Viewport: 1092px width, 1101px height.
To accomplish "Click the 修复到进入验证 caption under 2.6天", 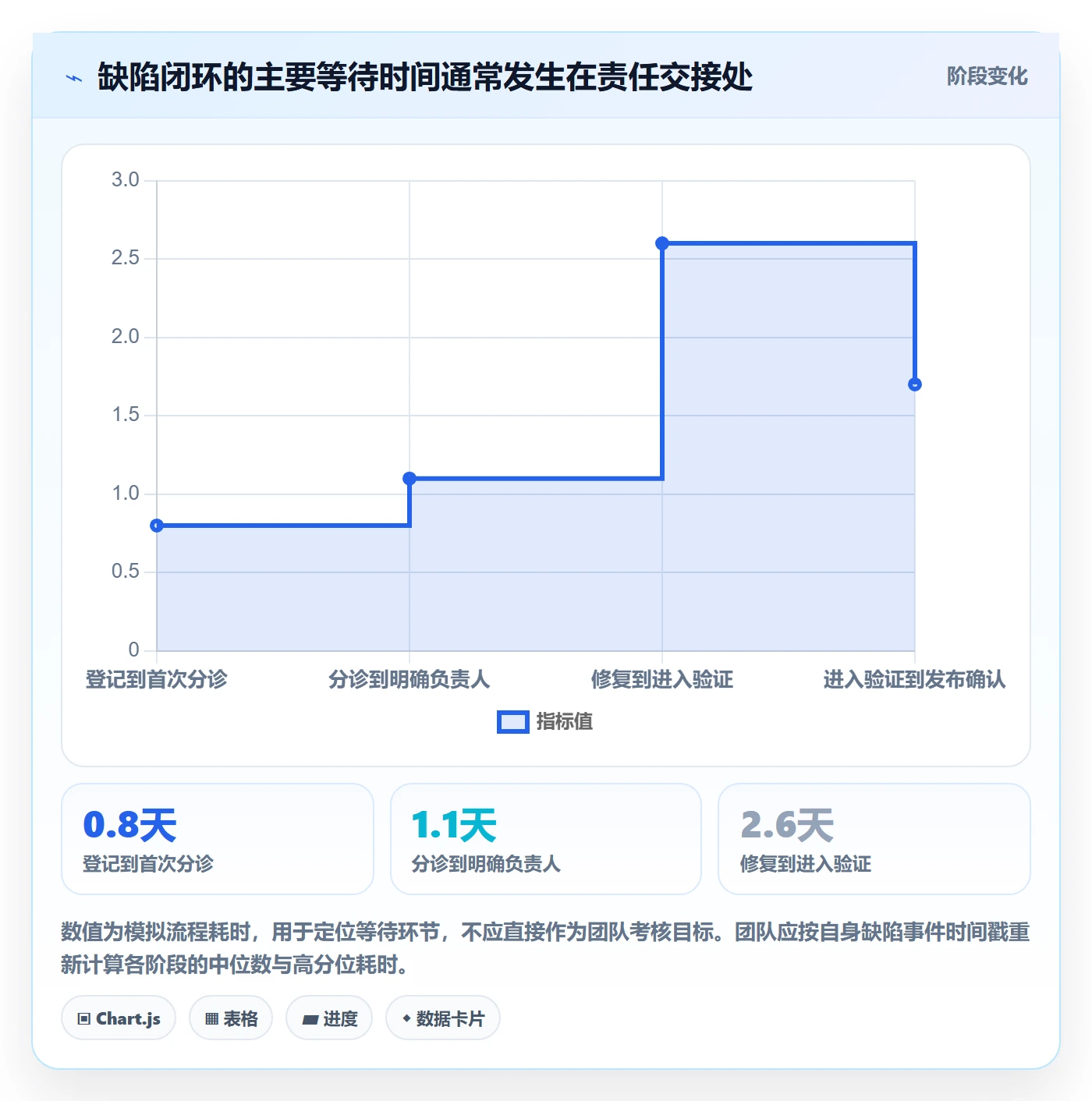I will pos(806,864).
